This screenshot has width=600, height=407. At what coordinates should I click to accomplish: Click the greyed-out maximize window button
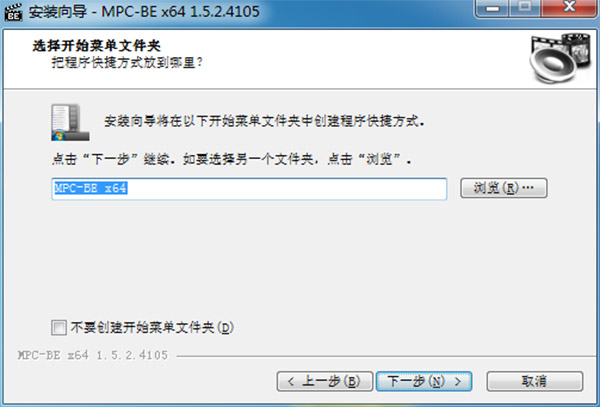(525, 7)
